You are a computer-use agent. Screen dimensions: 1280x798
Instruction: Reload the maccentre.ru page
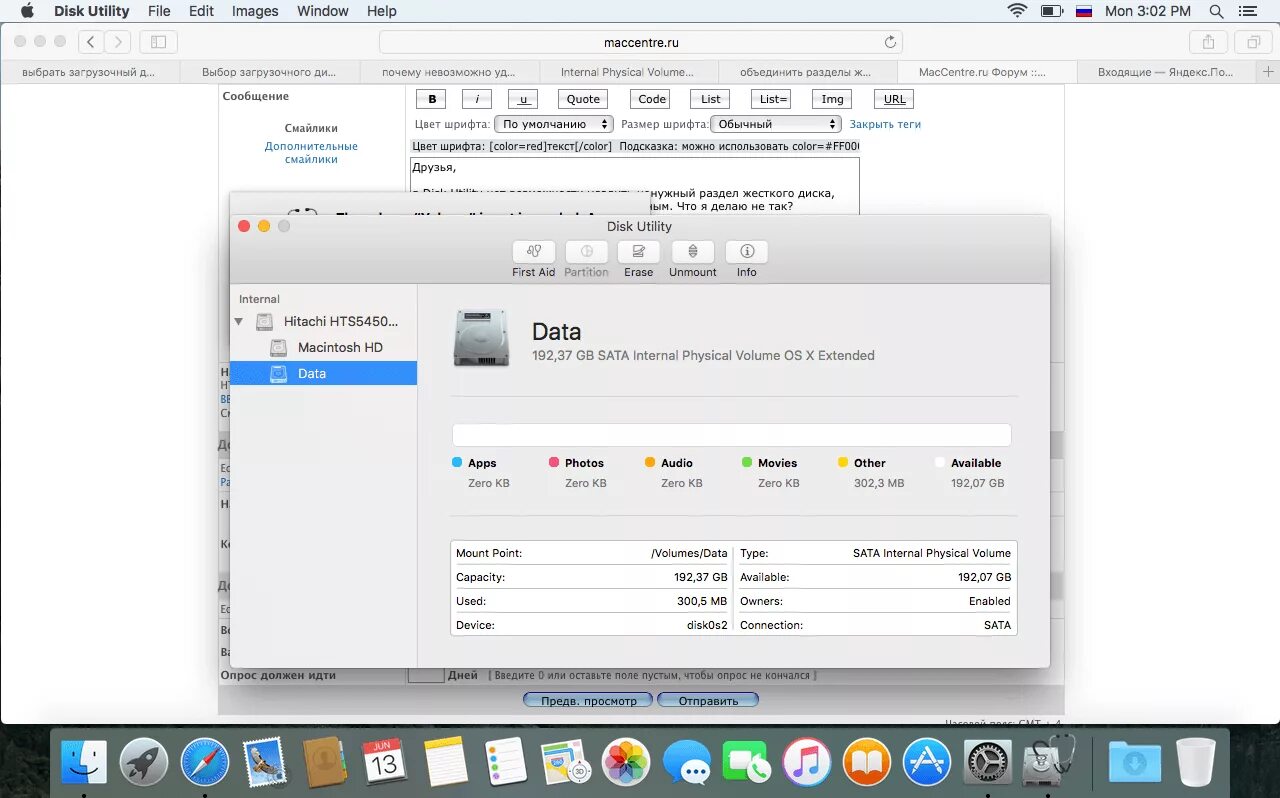coord(890,42)
